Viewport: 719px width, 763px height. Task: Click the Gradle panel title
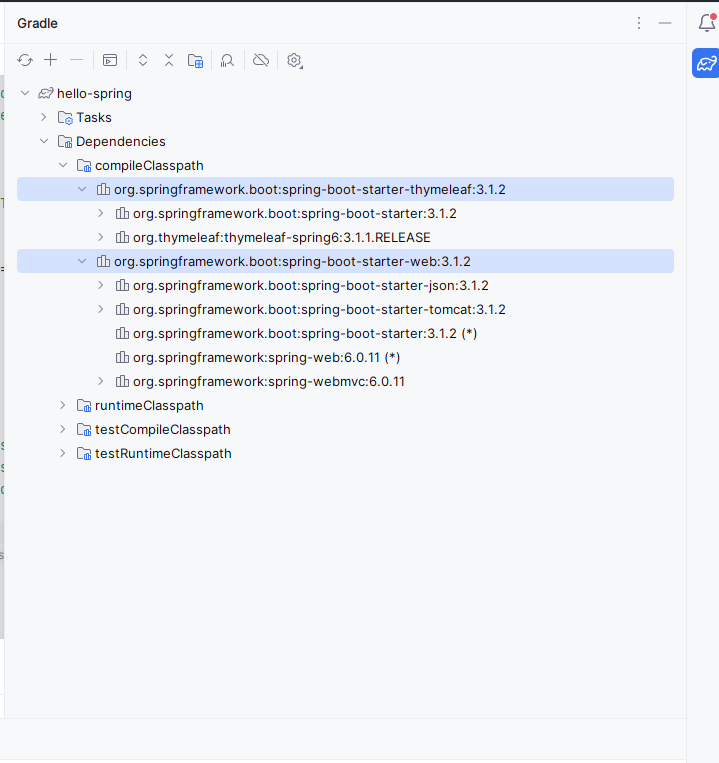37,23
